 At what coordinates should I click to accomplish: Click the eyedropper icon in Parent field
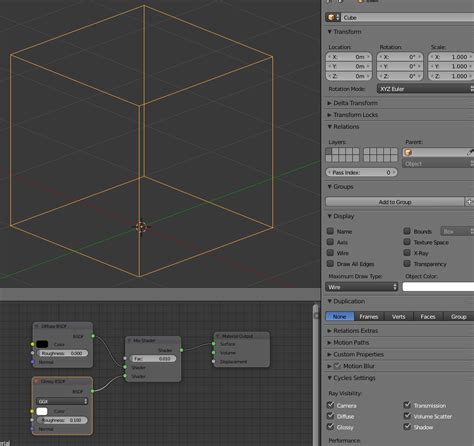click(x=471, y=153)
